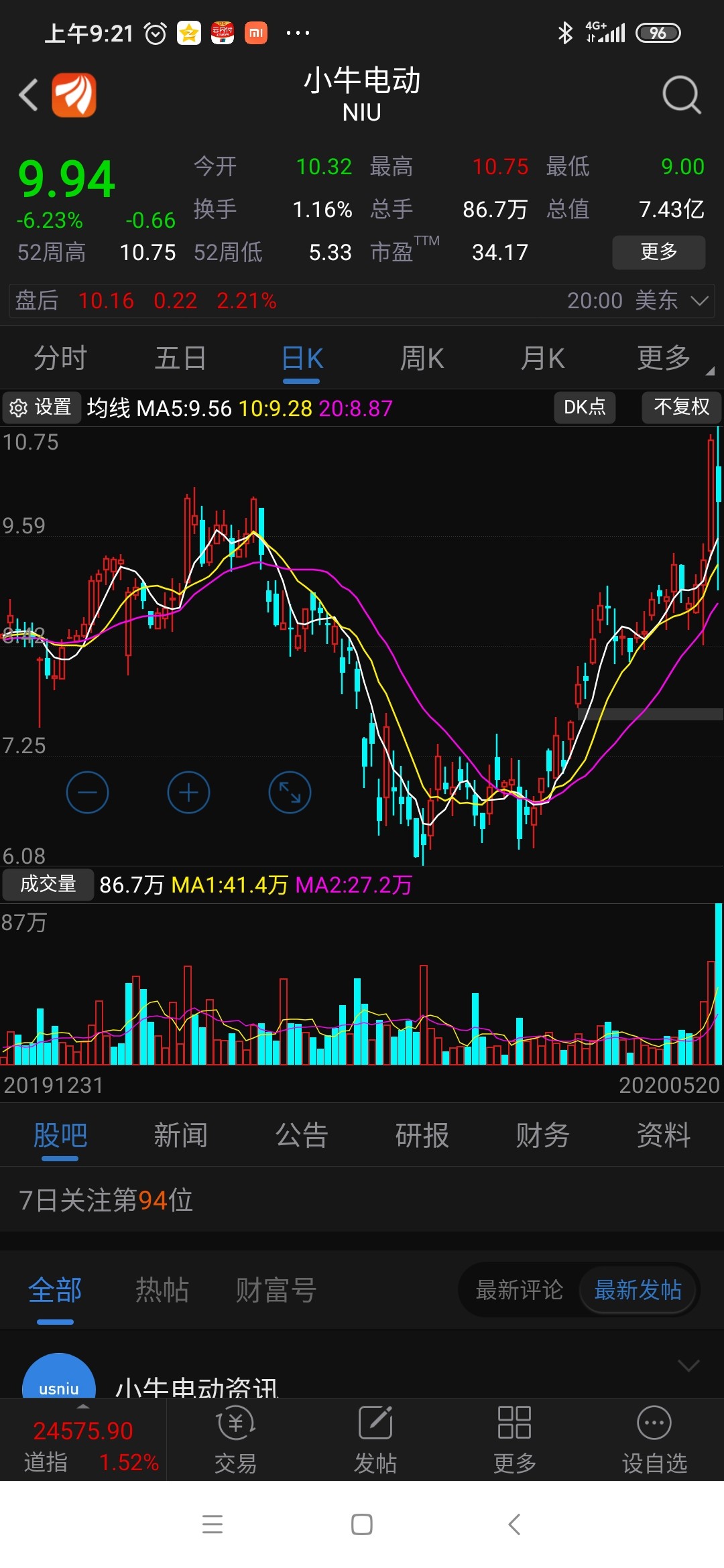724x1568 pixels.
Task: Select the 热帖 hot posts filter
Action: 162,1290
